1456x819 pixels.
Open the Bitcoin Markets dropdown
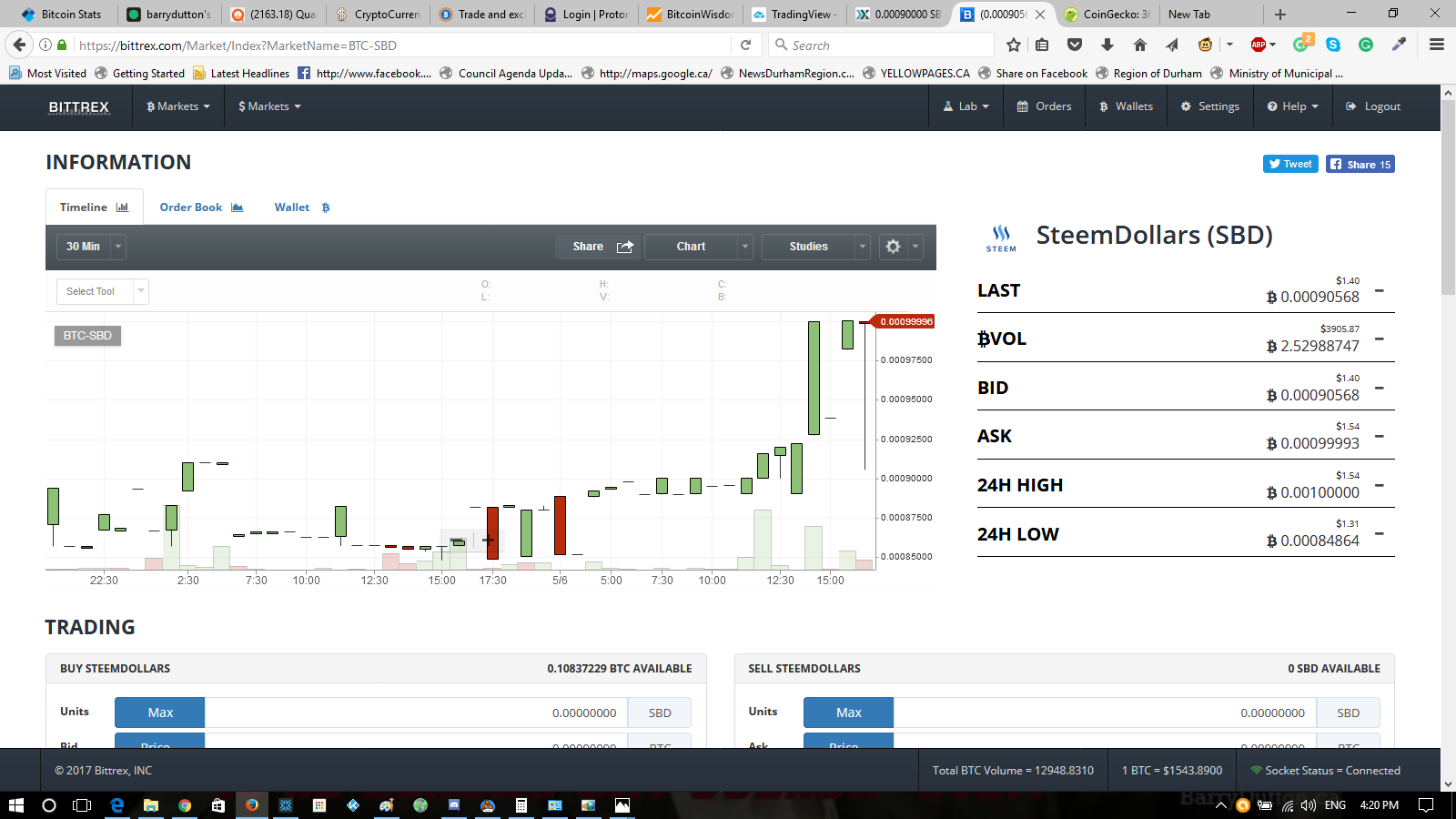[178, 106]
